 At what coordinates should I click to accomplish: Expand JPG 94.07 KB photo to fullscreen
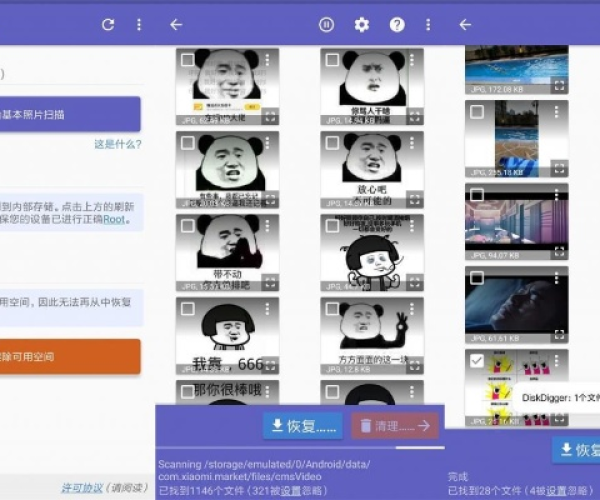click(x=559, y=252)
